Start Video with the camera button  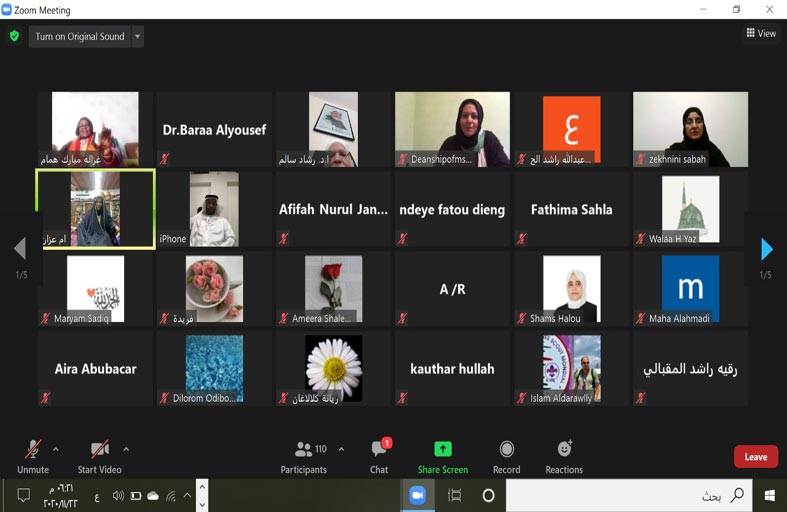(x=99, y=456)
